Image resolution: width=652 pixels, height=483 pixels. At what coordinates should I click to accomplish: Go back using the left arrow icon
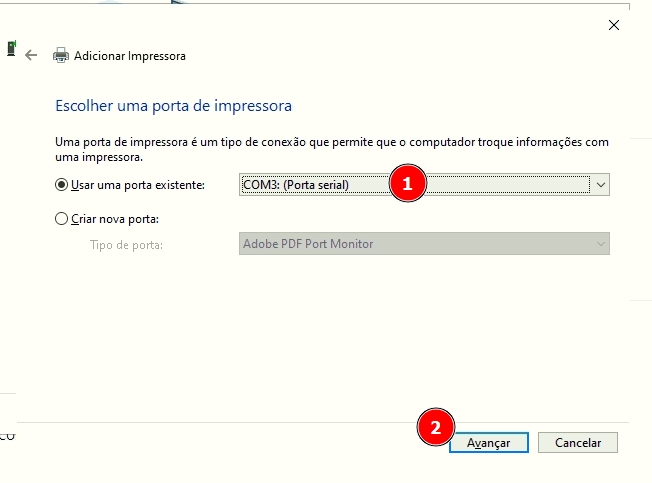pyautogui.click(x=31, y=56)
